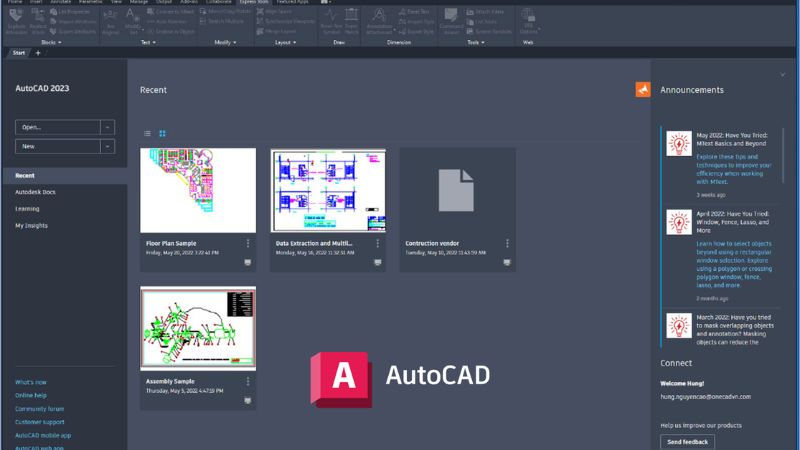Click the orange notification icon beside Announcements
Image resolution: width=800 pixels, height=450 pixels.
643,89
